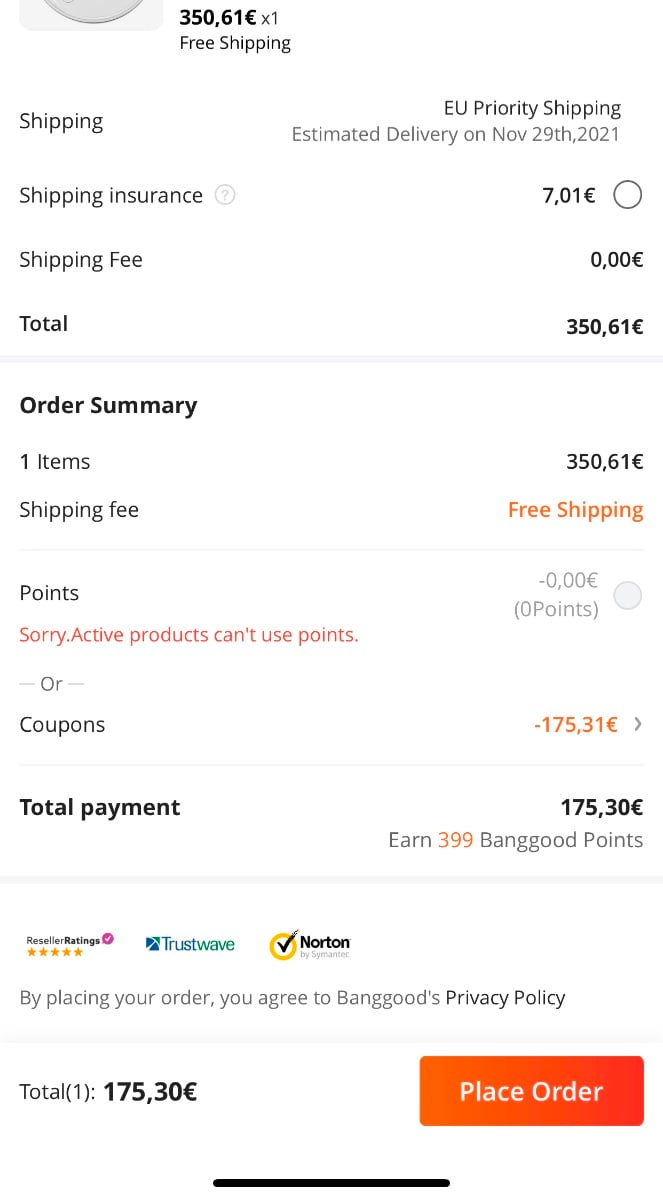This screenshot has width=663, height=1200.
Task: Expand coupons with the chevron arrow
Action: point(638,725)
